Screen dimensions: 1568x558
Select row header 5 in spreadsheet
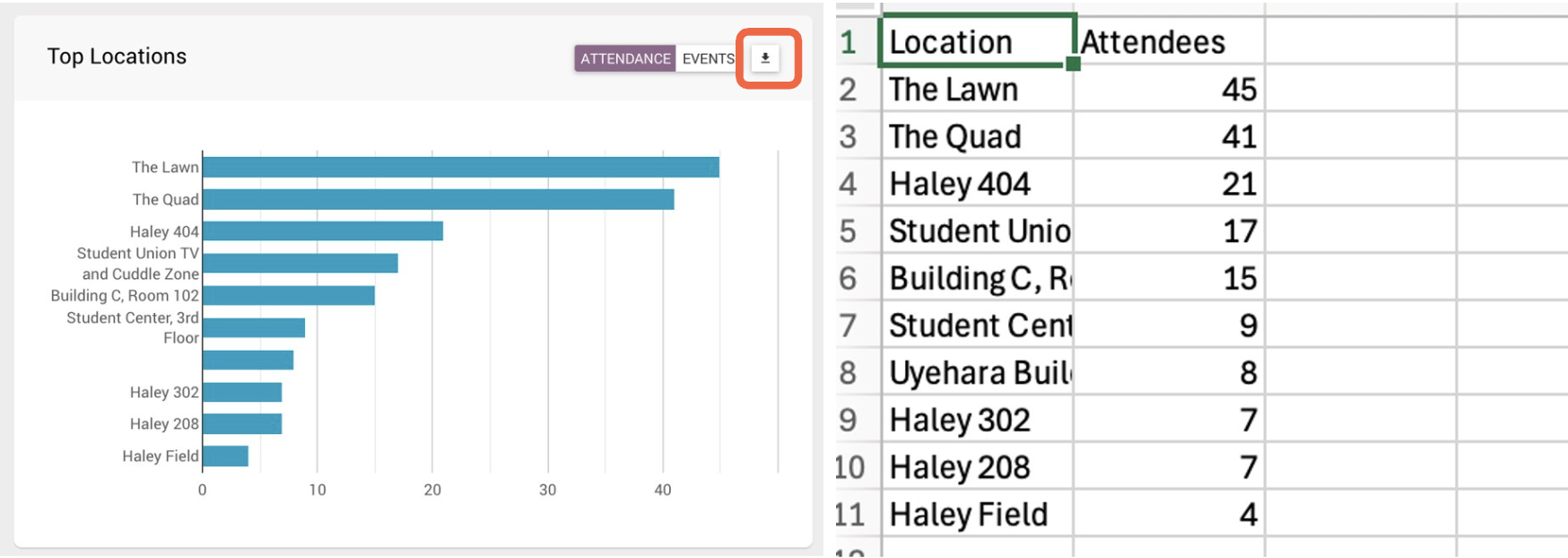coord(858,231)
